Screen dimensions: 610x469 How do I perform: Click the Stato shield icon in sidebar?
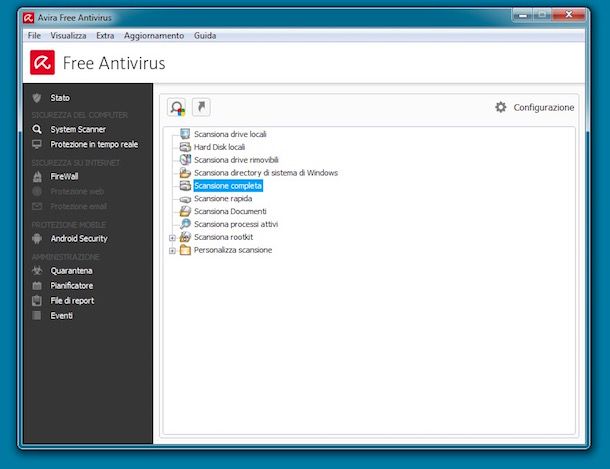click(x=37, y=97)
